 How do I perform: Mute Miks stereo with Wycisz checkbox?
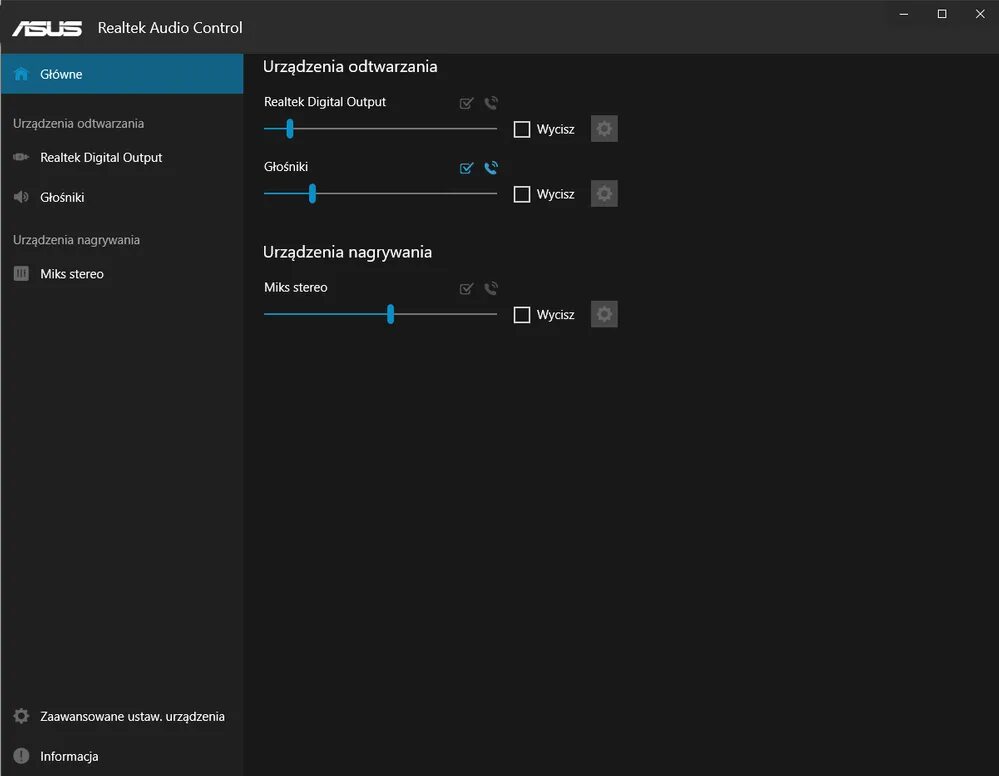tap(522, 315)
